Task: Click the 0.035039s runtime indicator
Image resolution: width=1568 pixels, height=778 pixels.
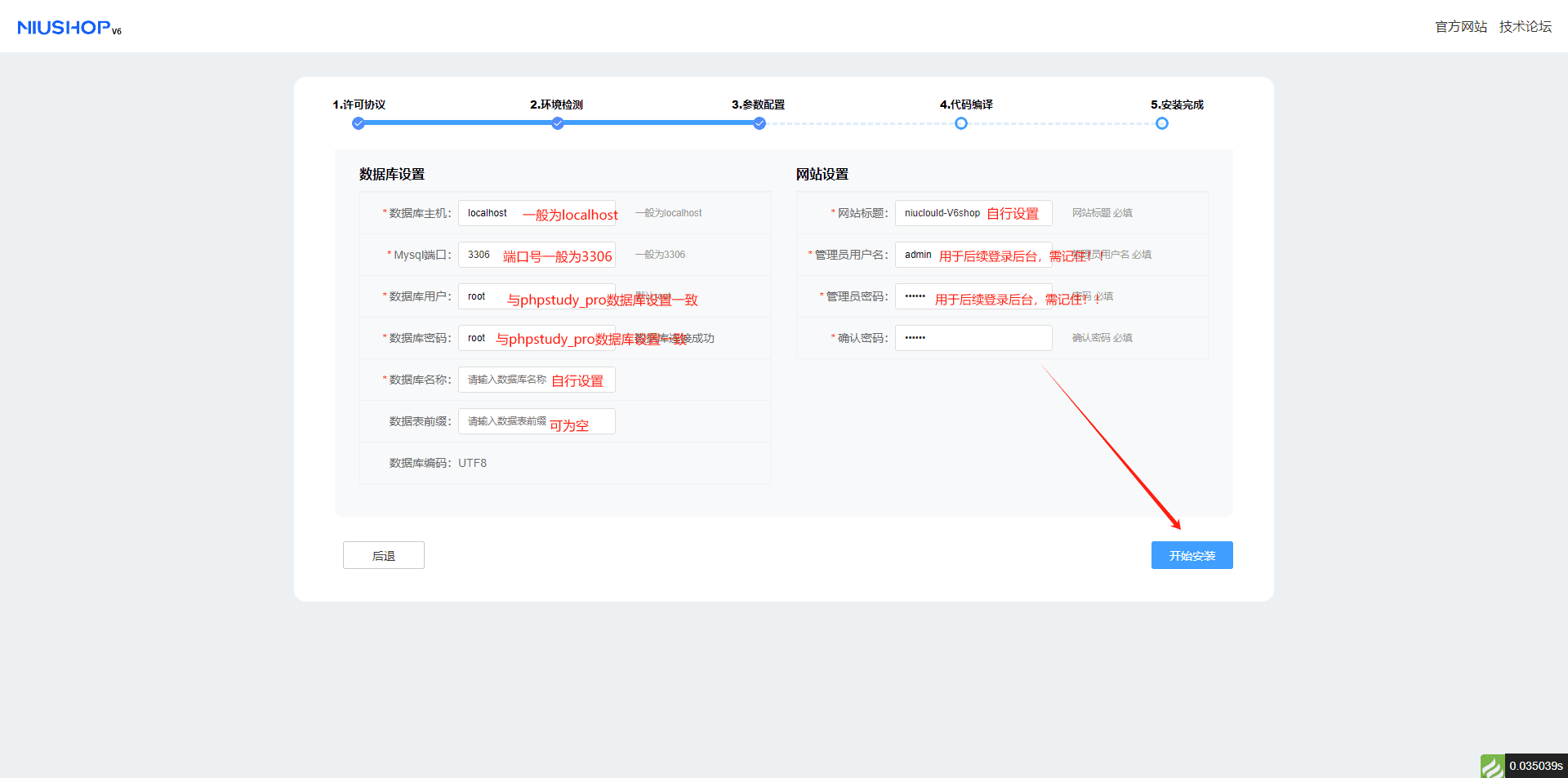Action: (1535, 766)
